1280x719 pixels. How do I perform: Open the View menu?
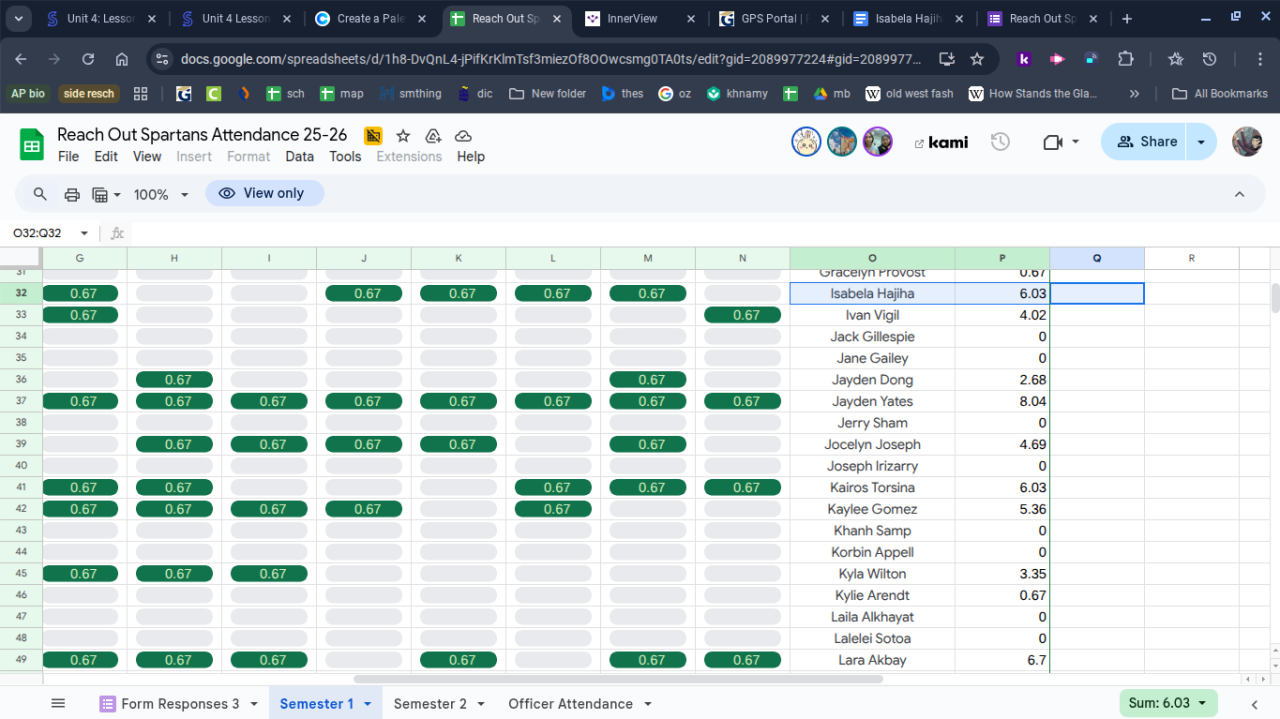(x=147, y=156)
